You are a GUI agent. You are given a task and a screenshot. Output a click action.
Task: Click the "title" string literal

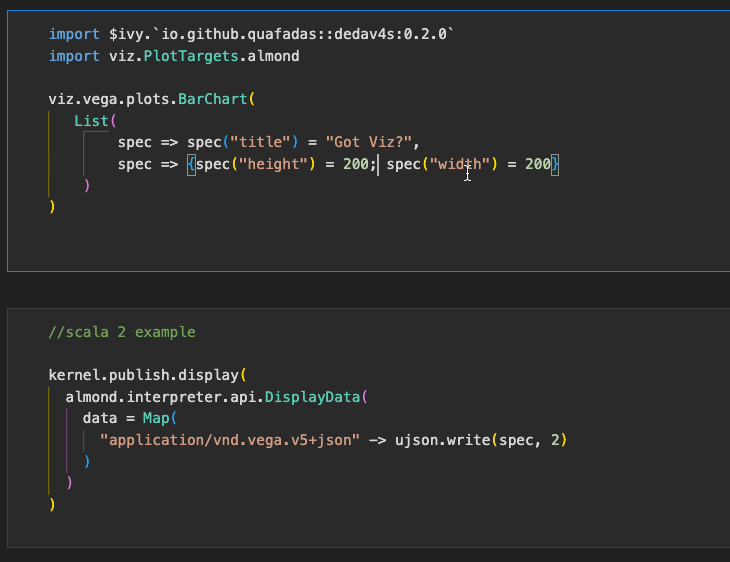click(260, 142)
